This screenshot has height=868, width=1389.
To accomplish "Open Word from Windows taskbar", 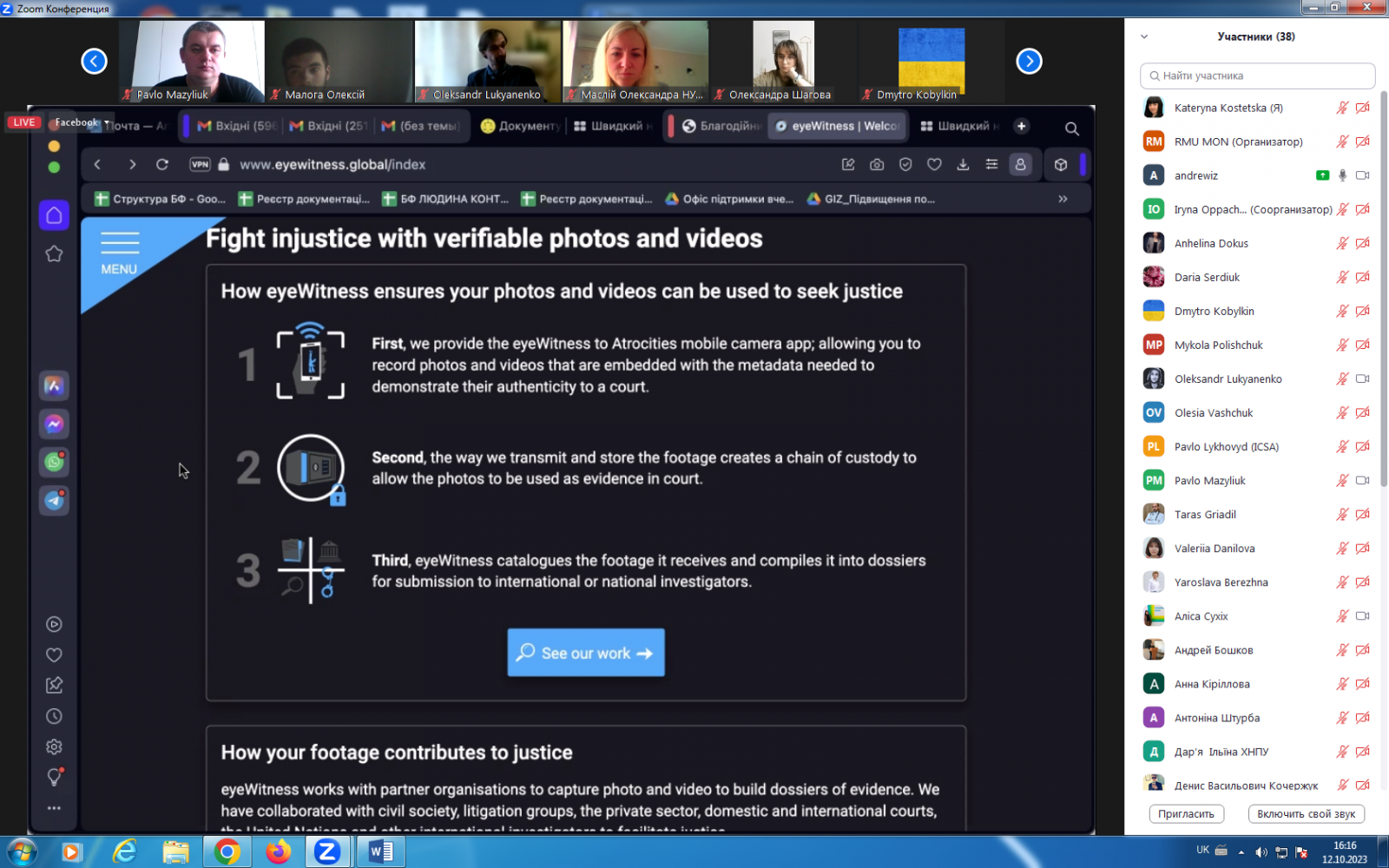I will [x=380, y=852].
